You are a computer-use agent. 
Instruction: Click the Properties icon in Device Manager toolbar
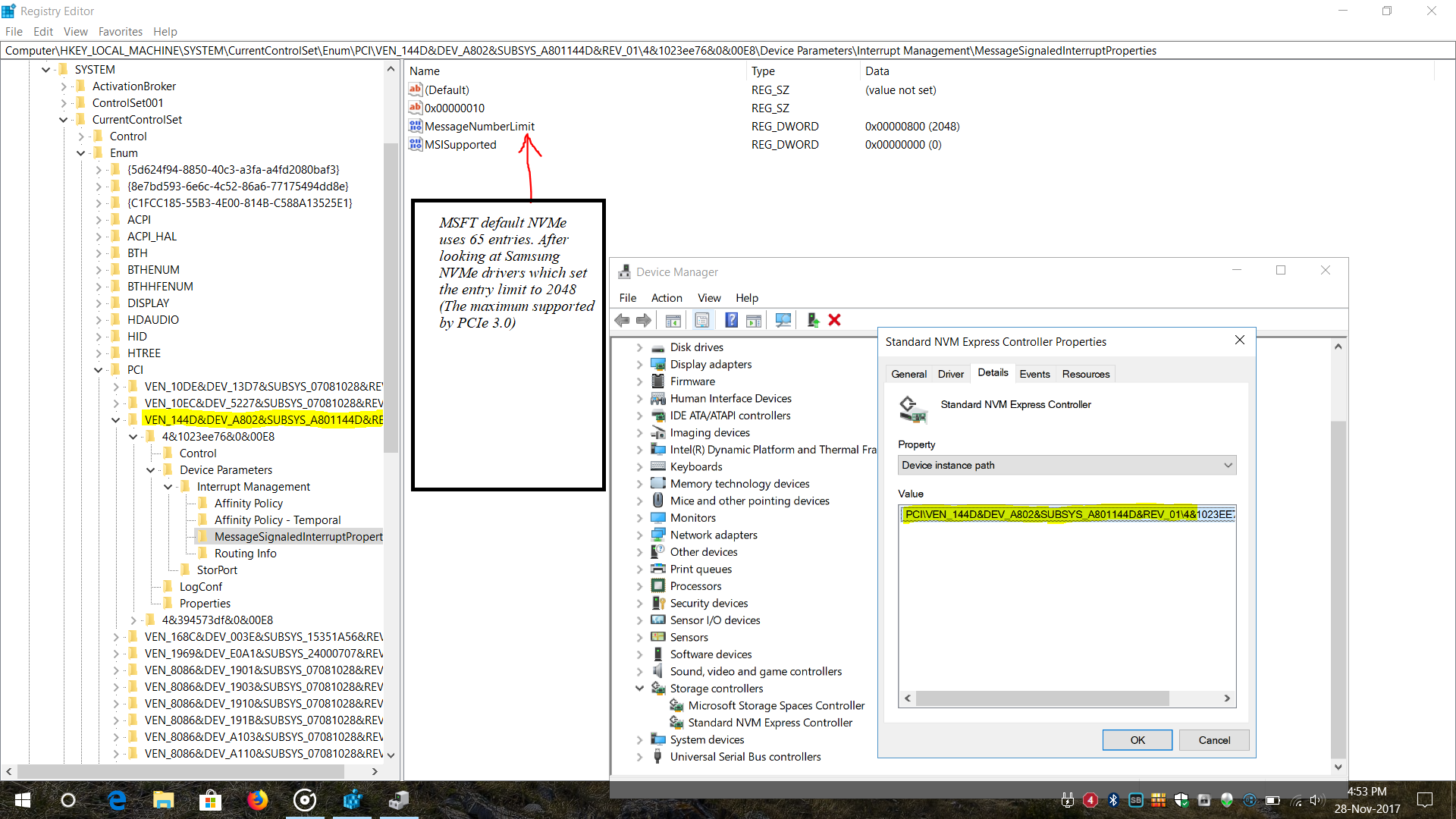[702, 320]
